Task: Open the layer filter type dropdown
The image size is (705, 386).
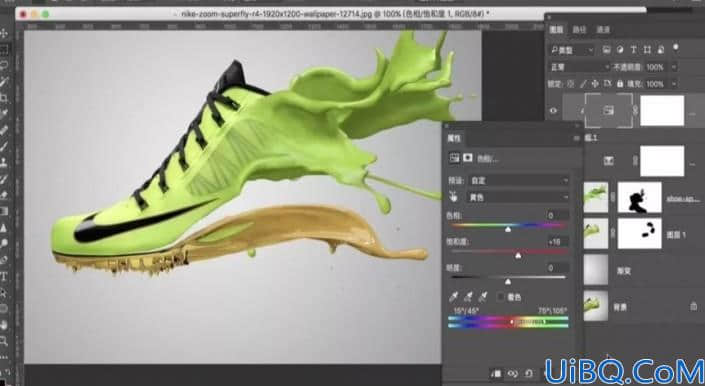Action: point(572,50)
